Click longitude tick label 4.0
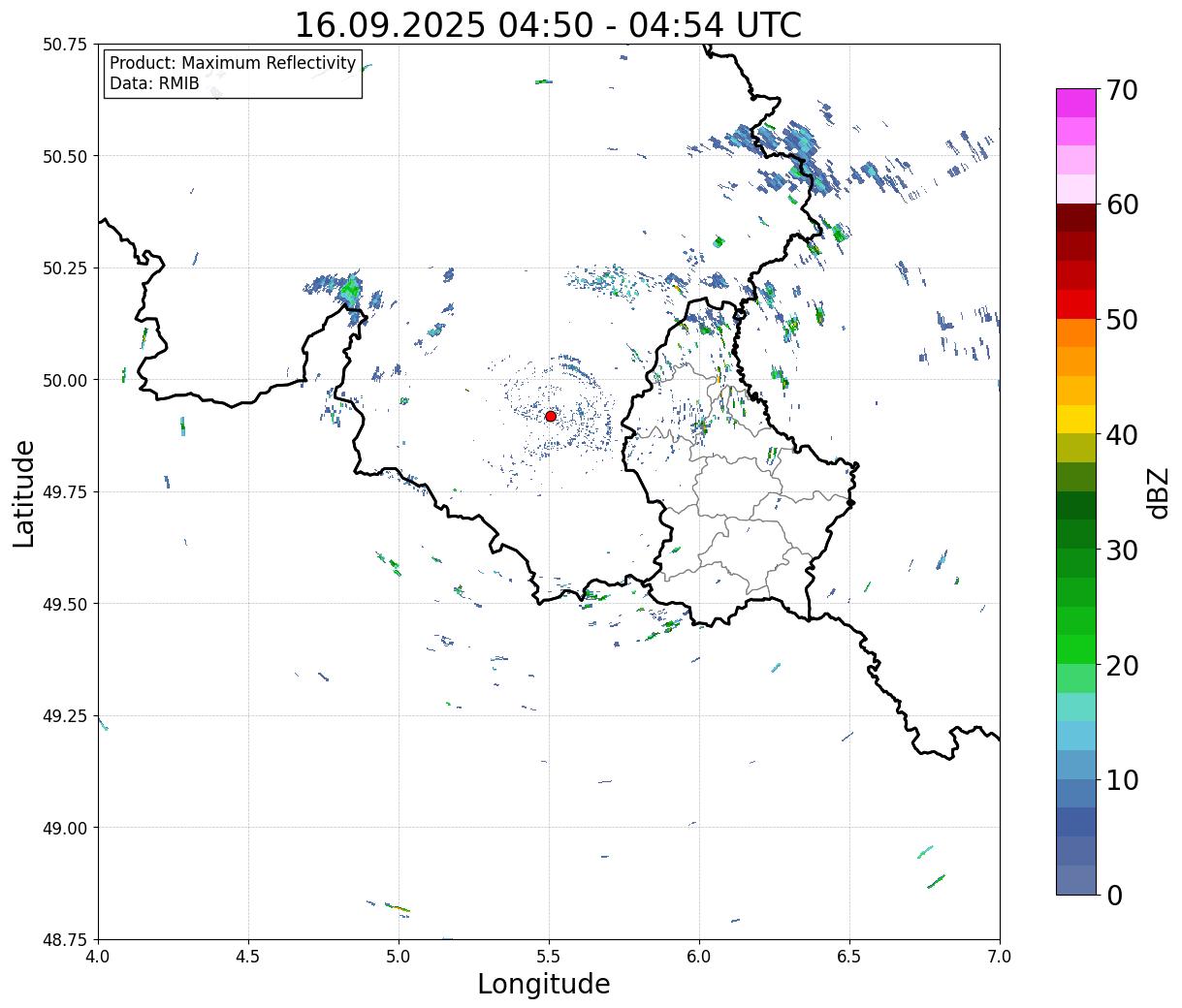The image size is (1182, 1008). click(98, 957)
